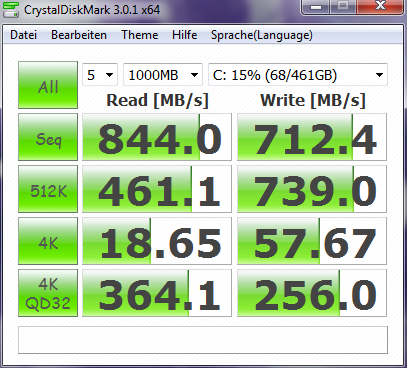Open the Hilfe menu
This screenshot has height=368, width=407.
(185, 35)
